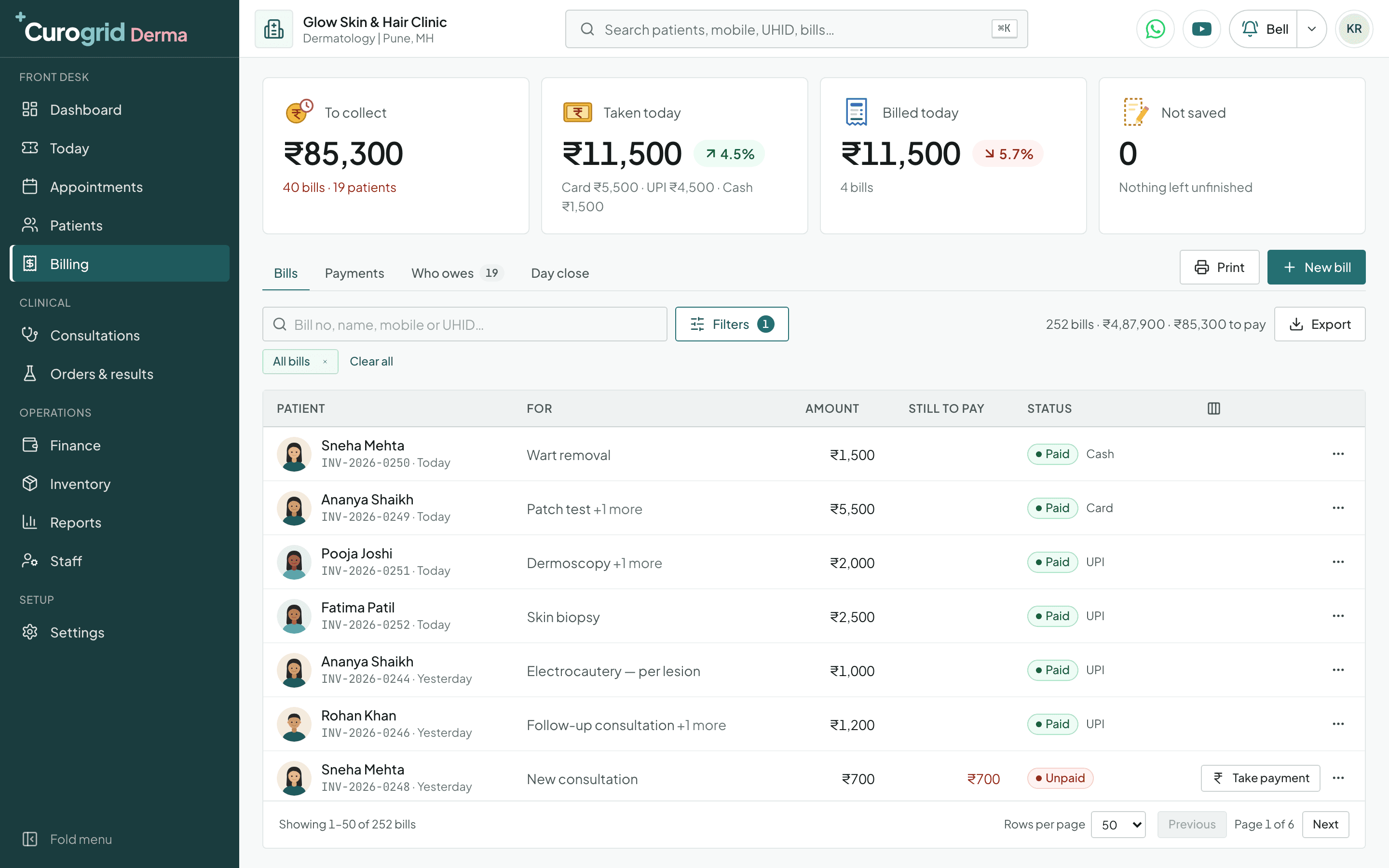Focus the bill number search field
This screenshot has height=868, width=1389.
pyautogui.click(x=464, y=324)
